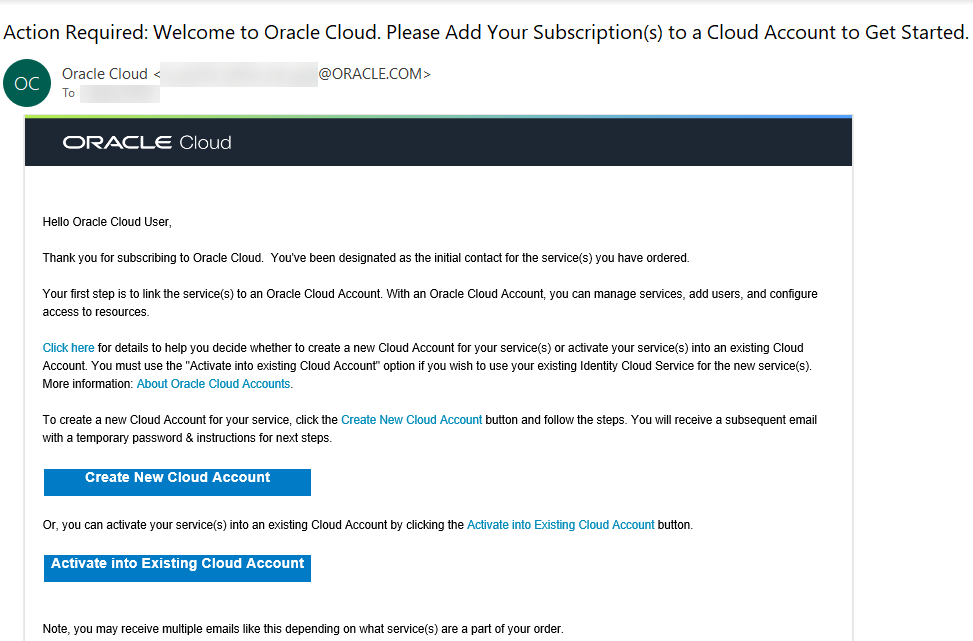Open the About Oracle Cloud Accounts link
This screenshot has width=973, height=641.
tap(213, 383)
